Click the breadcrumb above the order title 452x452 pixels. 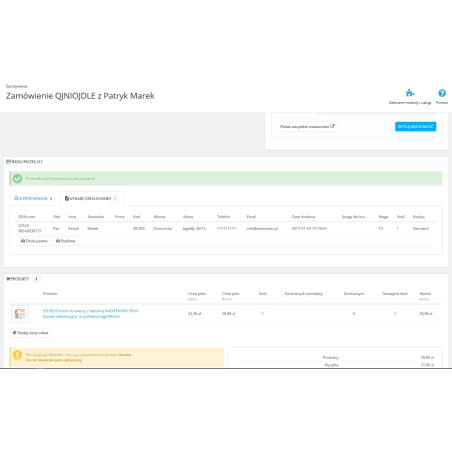(x=17, y=86)
